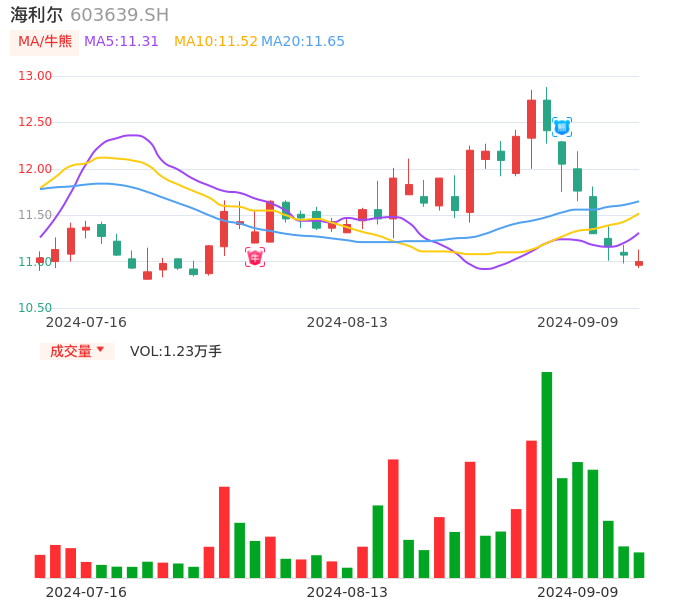686x606 pixels.
Task: Click the 成交量 volume label
Action: pos(70,351)
